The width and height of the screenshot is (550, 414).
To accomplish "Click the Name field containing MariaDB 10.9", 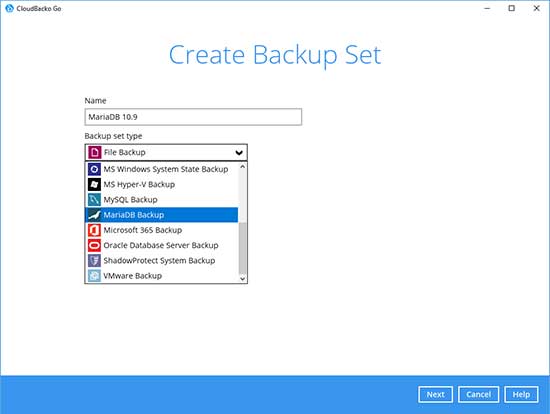I will click(193, 117).
